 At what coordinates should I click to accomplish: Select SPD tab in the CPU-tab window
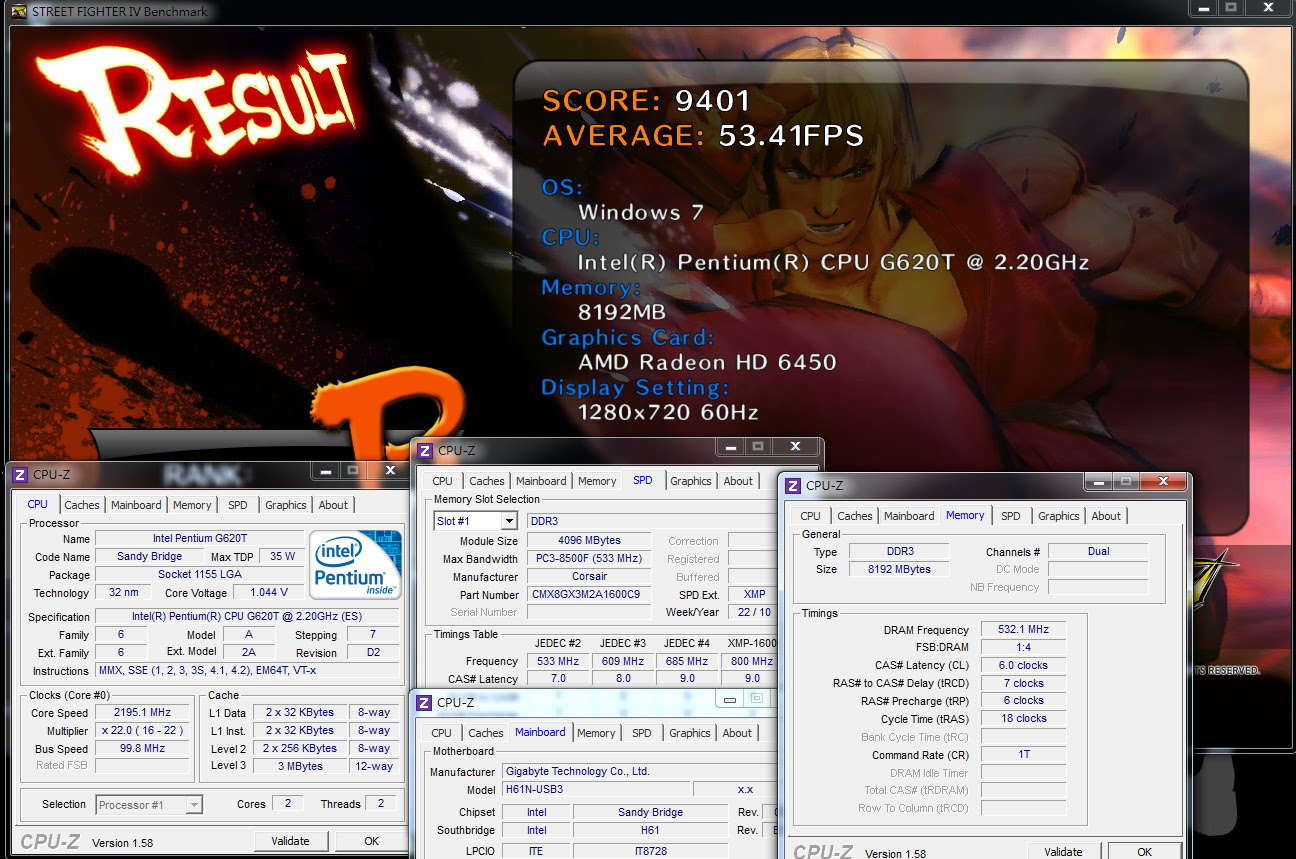click(x=238, y=505)
